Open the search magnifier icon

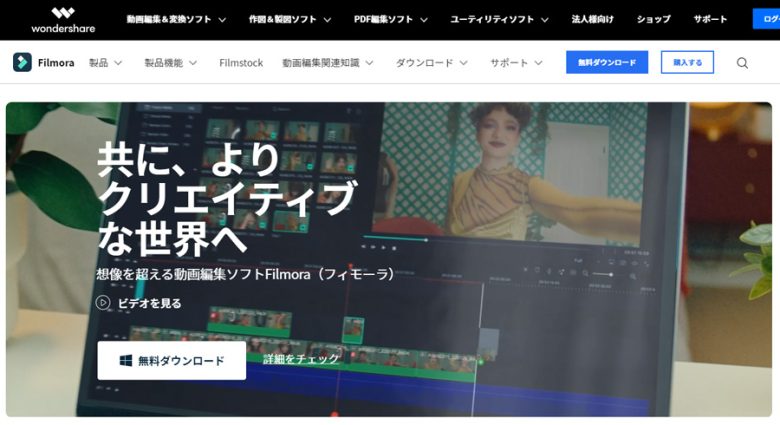[x=742, y=63]
